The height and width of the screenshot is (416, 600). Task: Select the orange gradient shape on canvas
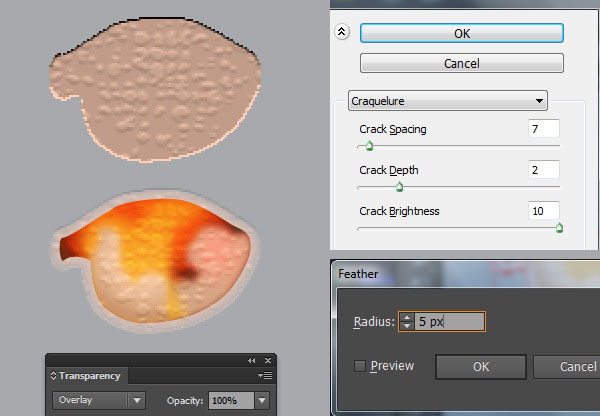click(155, 260)
